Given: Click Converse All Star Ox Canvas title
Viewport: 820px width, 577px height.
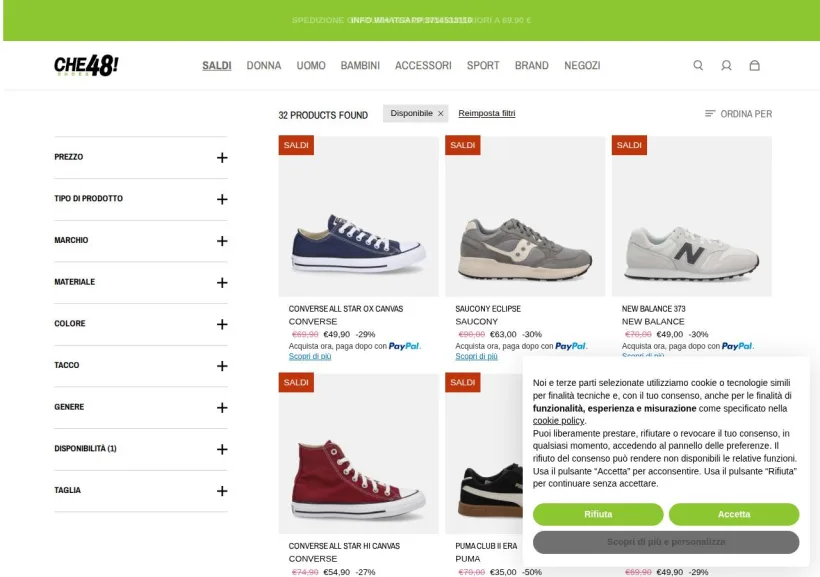Looking at the screenshot, I should pos(346,309).
